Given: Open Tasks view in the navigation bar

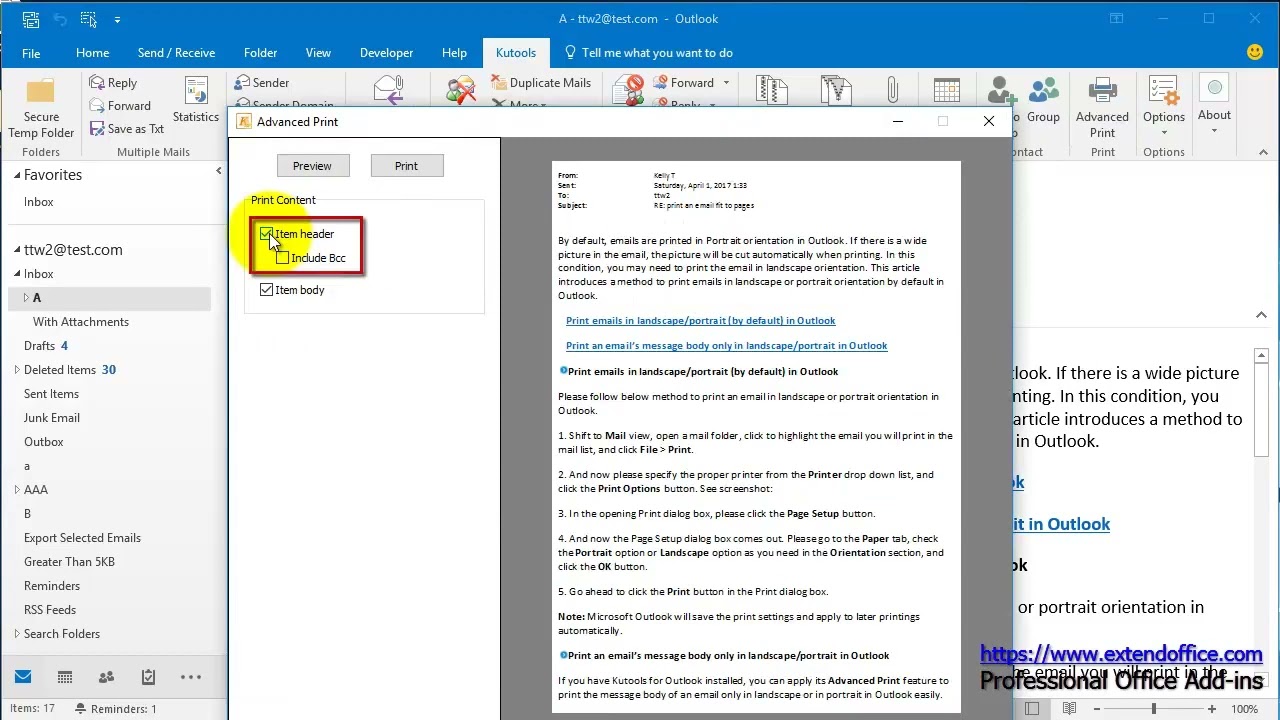Looking at the screenshot, I should point(148,677).
